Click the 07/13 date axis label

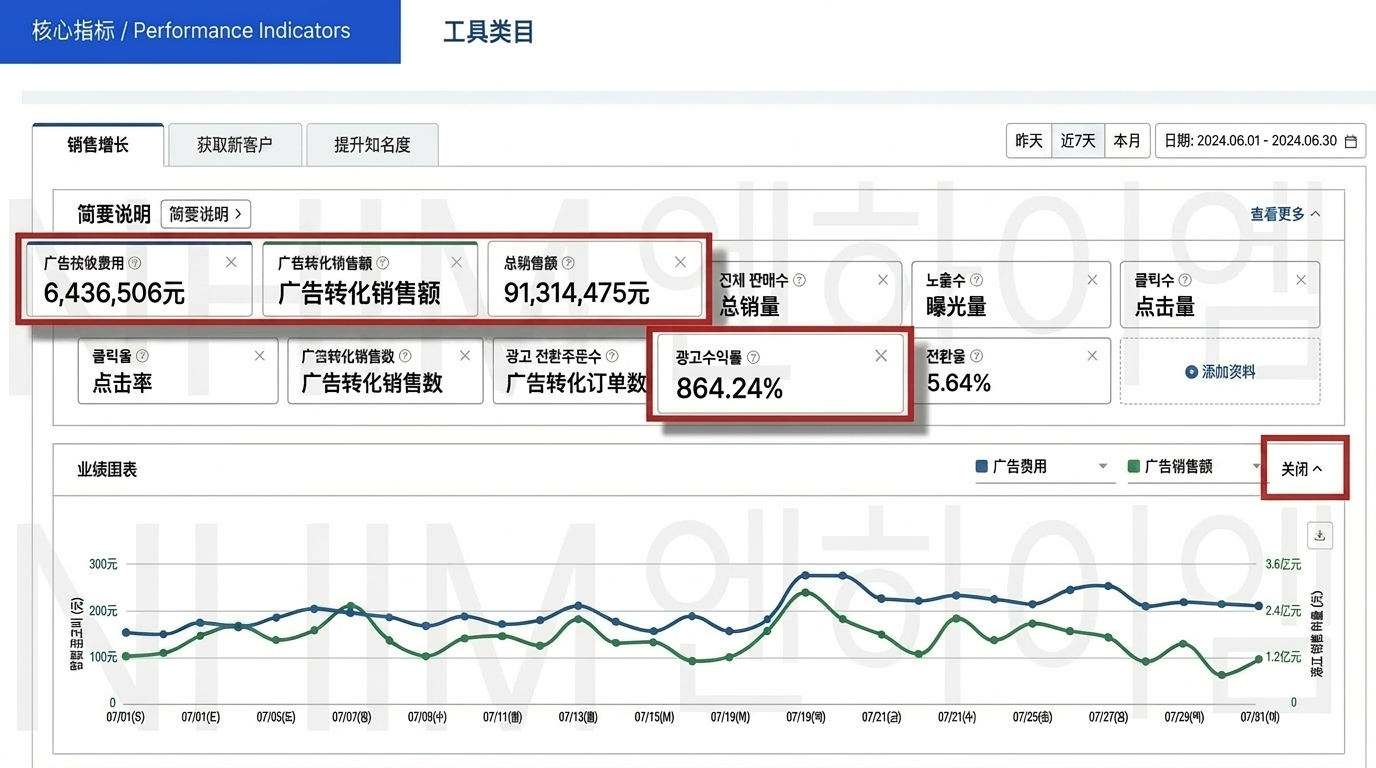point(578,717)
